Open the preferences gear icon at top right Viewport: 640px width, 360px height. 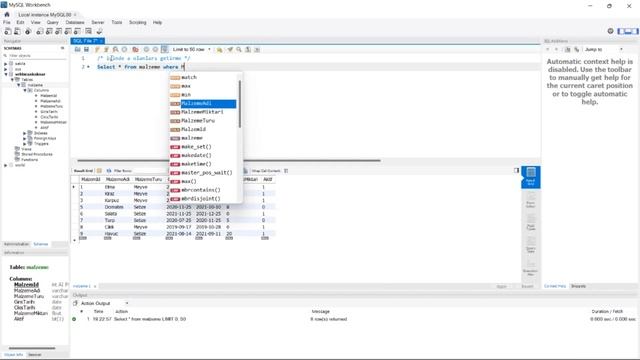[x=611, y=31]
